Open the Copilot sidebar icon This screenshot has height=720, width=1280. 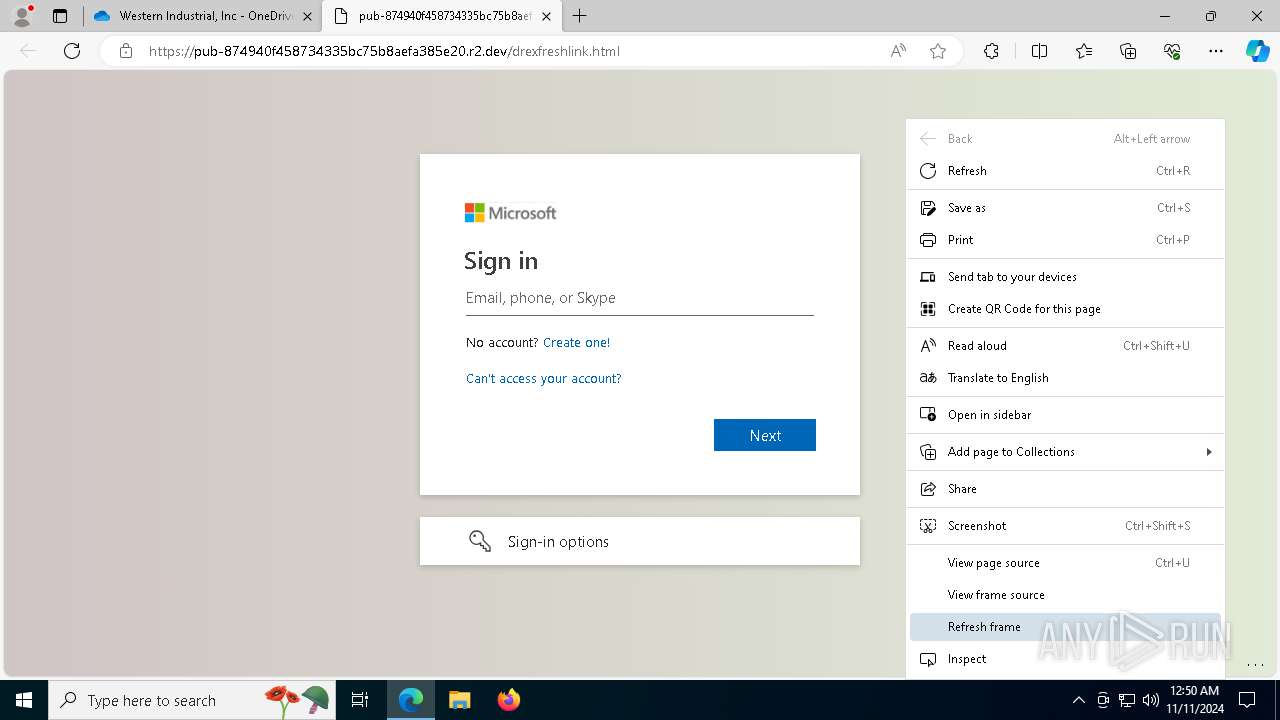tap(1257, 51)
